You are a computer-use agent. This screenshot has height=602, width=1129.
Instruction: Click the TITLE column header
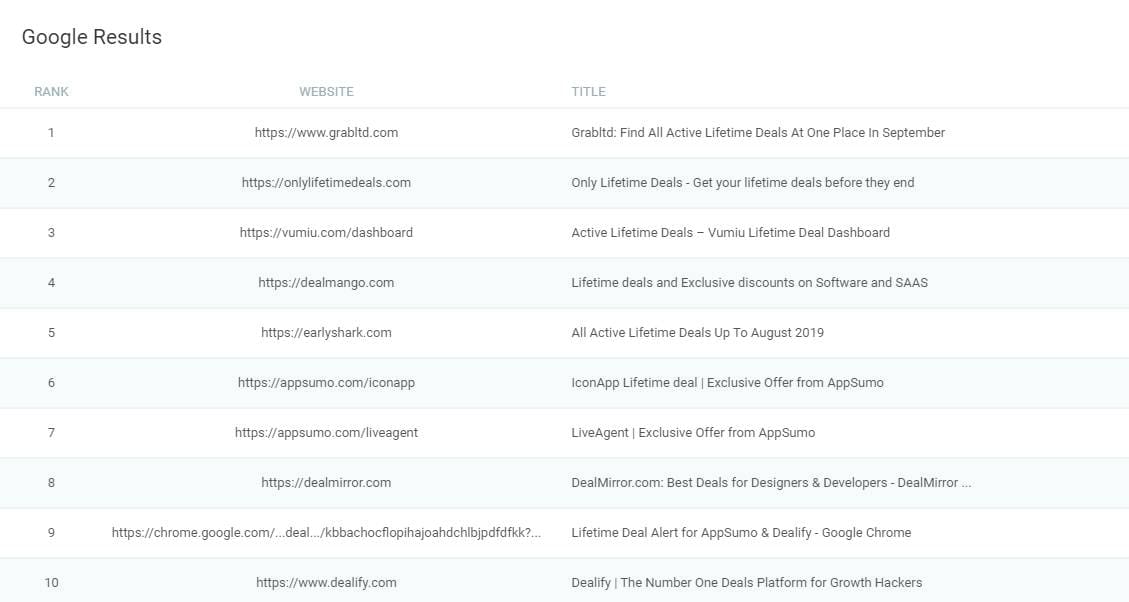pos(588,91)
